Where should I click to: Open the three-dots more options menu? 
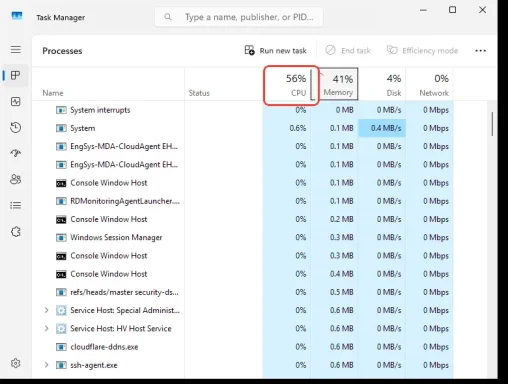coord(480,51)
